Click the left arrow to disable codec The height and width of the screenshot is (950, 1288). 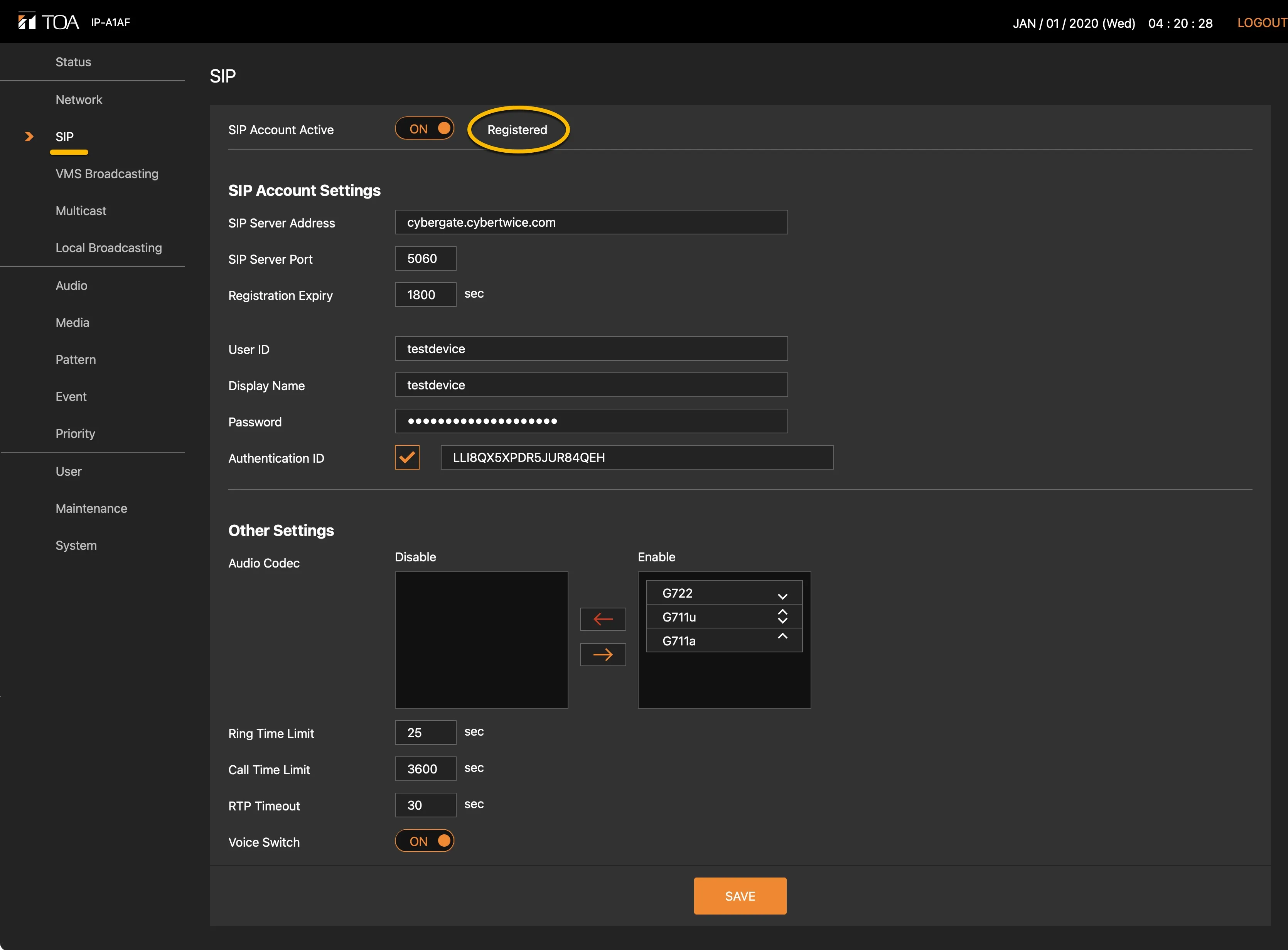(x=602, y=619)
